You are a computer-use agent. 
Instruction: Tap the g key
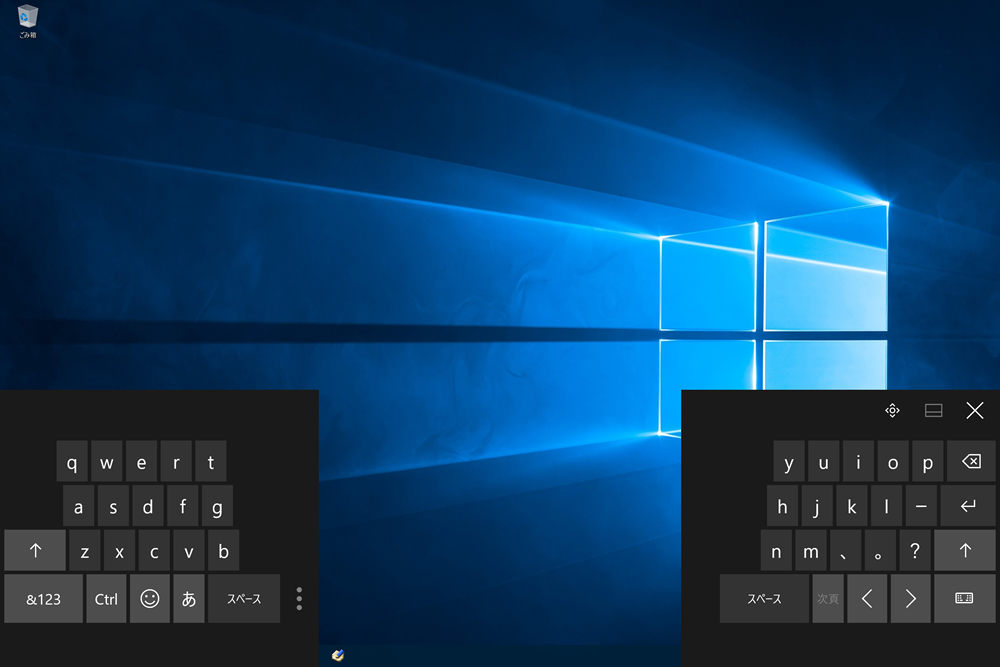pyautogui.click(x=217, y=506)
